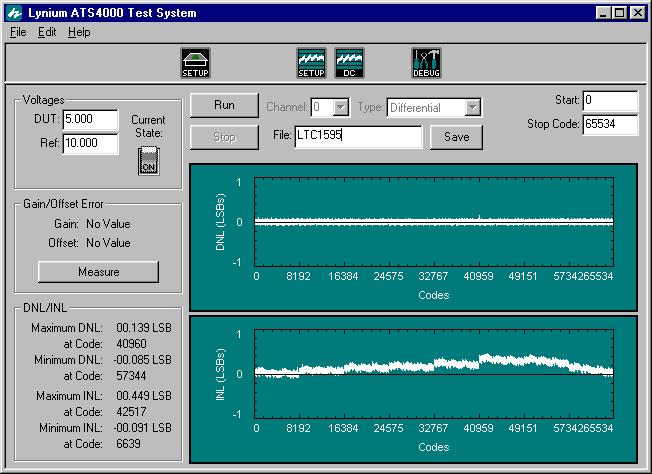652x474 pixels.
Task: Click the Start code input field
Action: (610, 101)
